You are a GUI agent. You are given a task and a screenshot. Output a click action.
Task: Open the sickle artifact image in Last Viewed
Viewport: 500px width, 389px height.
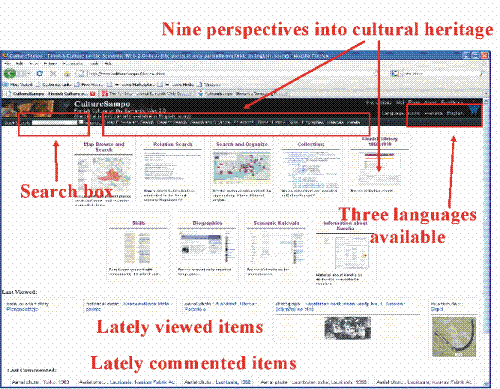[x=454, y=337]
